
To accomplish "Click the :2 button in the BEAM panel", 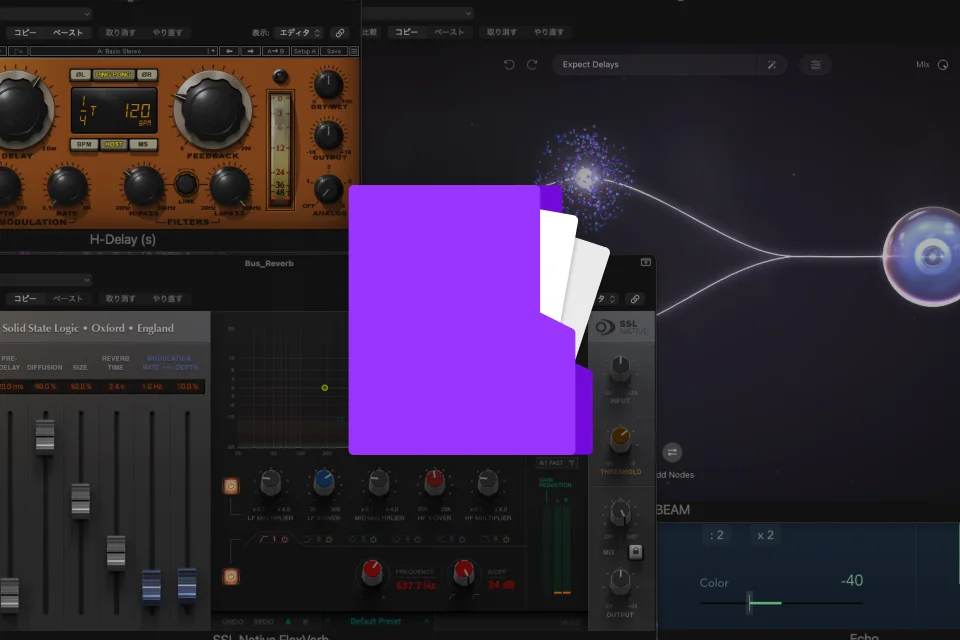I will 716,535.
